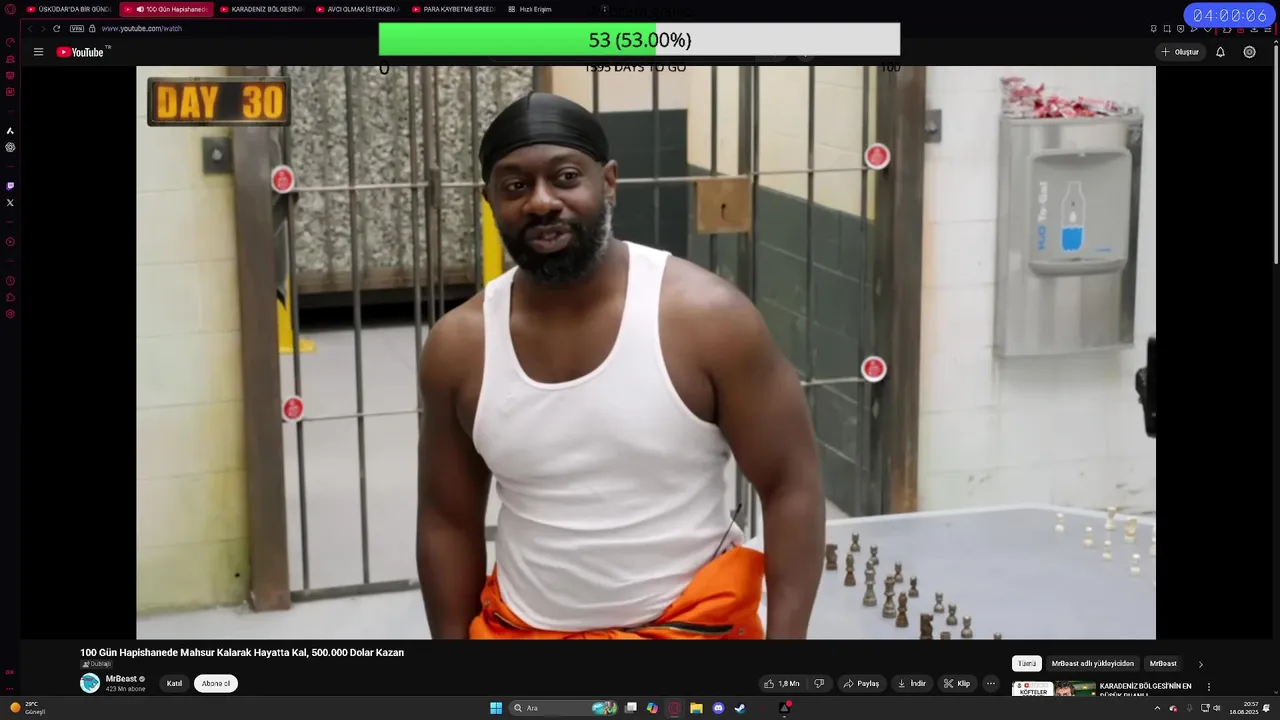Image resolution: width=1280 pixels, height=720 pixels.
Task: Select the MrBeast filter chip
Action: [1163, 664]
